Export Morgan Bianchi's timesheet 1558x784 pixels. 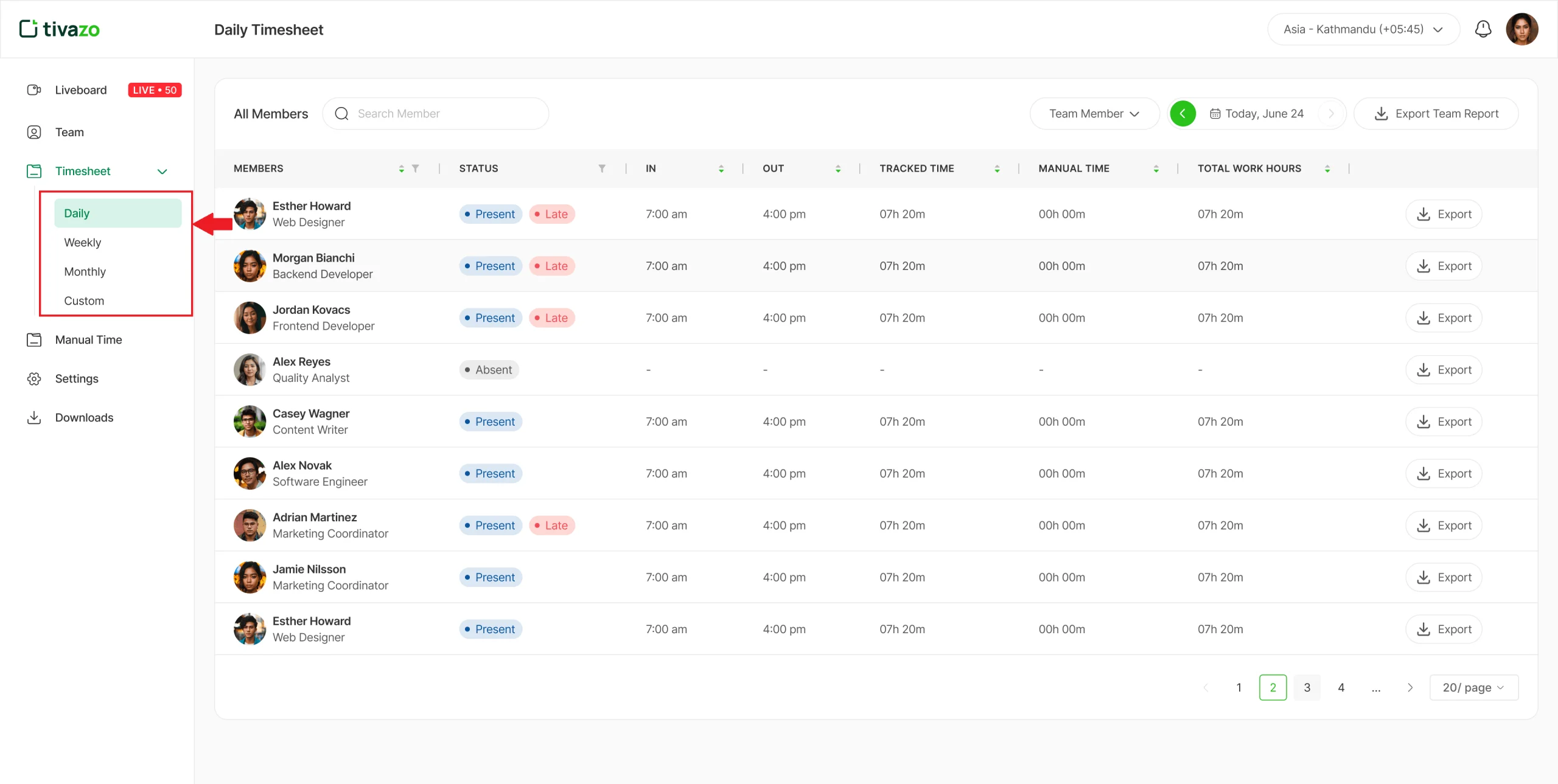[1444, 266]
